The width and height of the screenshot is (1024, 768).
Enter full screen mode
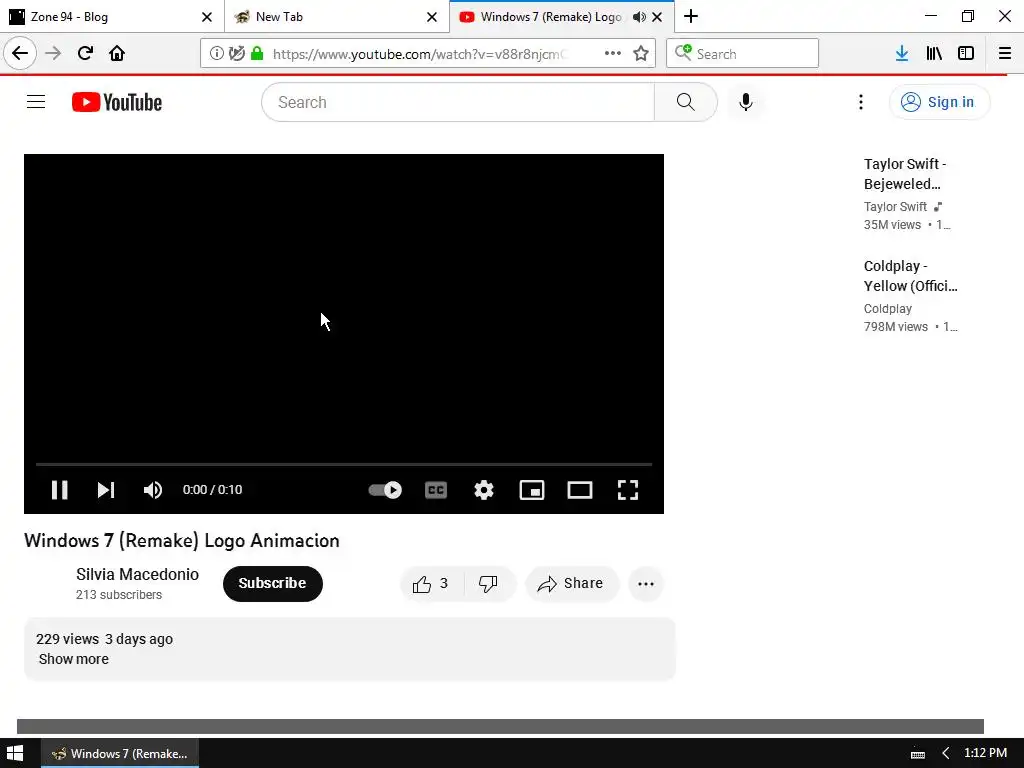(x=628, y=490)
